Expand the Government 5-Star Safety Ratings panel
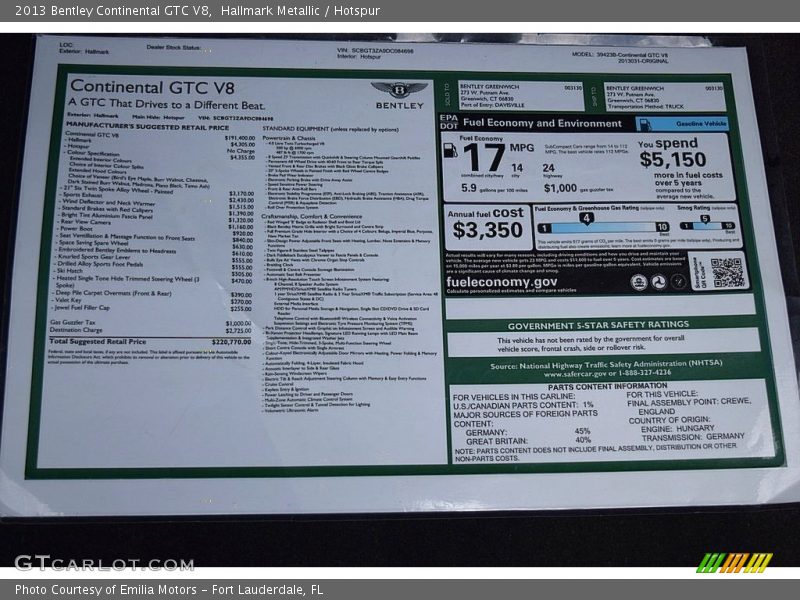Viewport: 800px width, 600px height. coord(598,325)
